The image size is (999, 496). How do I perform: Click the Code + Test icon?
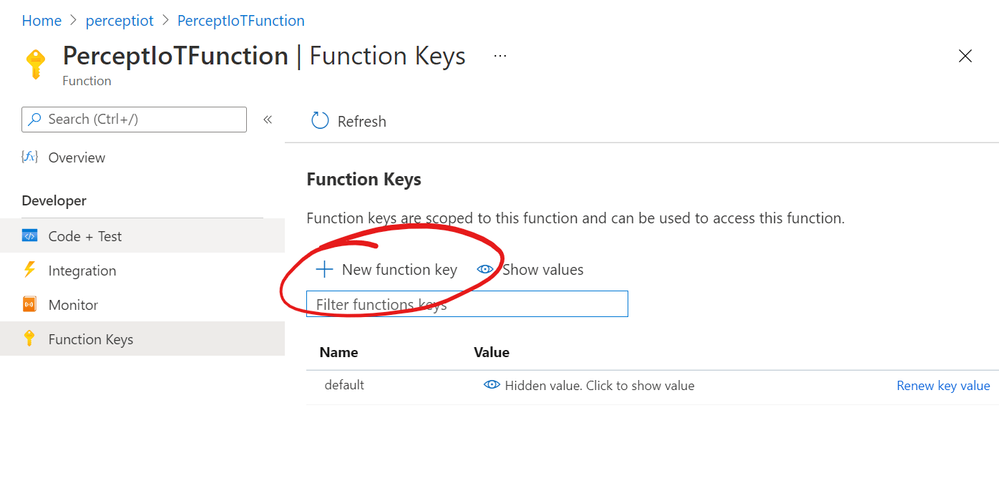tap(30, 236)
